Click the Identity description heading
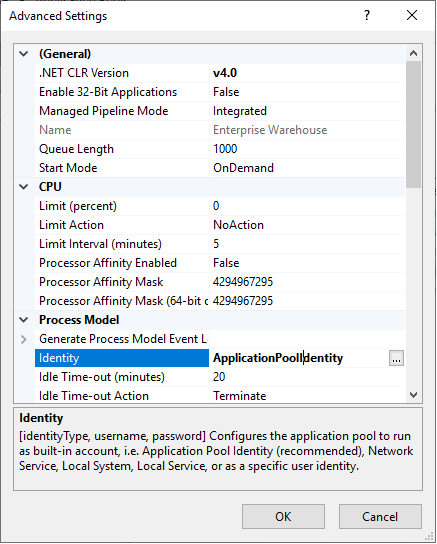This screenshot has height=544, width=437. click(41, 418)
